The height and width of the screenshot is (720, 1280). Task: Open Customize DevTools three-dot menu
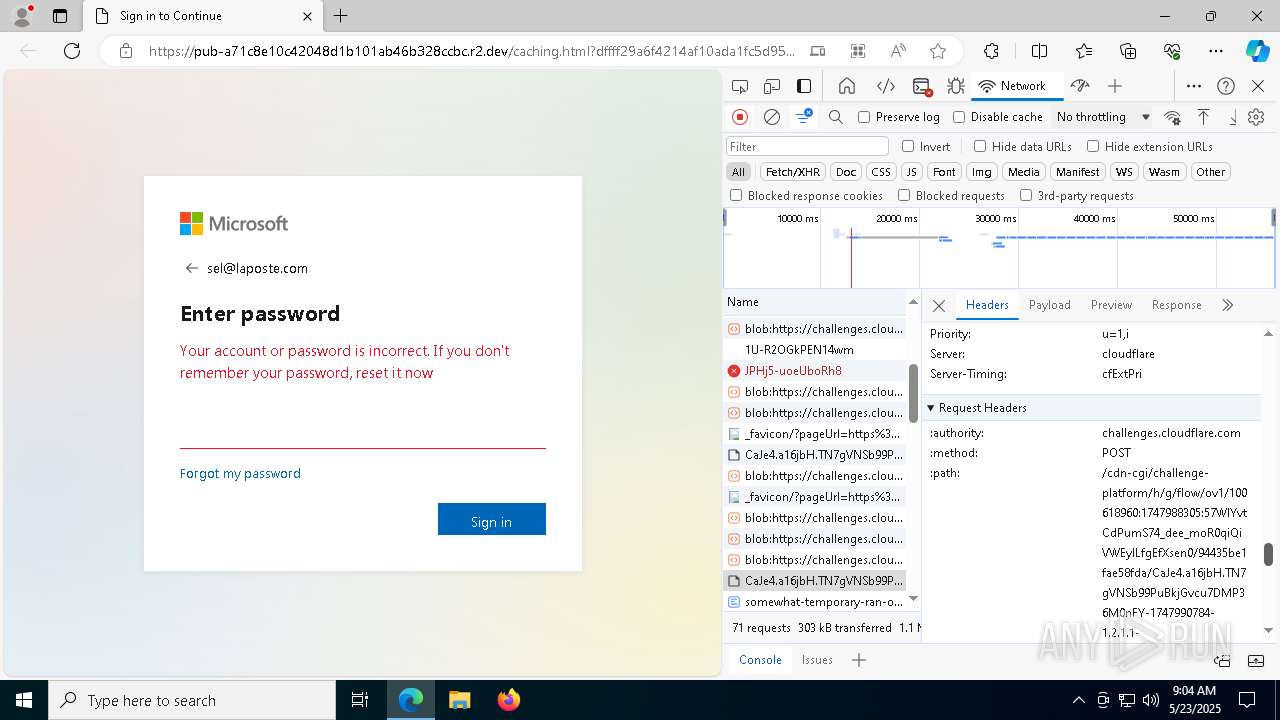[1194, 86]
